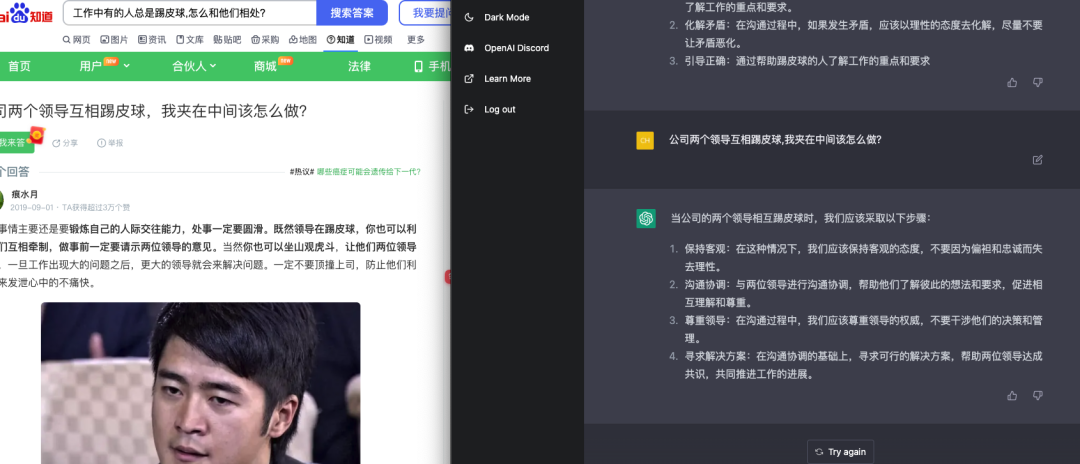Click the 我要提问 ask button

(x=425, y=12)
